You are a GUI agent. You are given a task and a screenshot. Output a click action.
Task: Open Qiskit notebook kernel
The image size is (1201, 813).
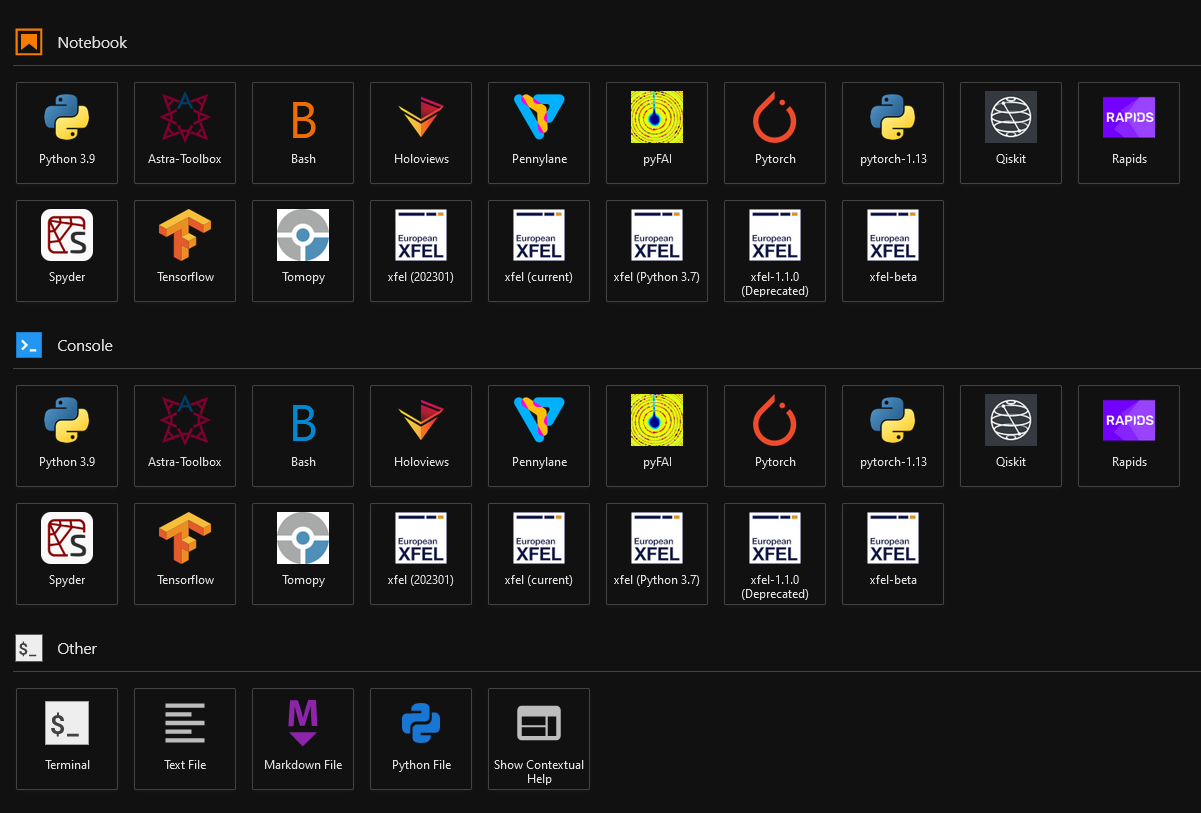point(1011,132)
